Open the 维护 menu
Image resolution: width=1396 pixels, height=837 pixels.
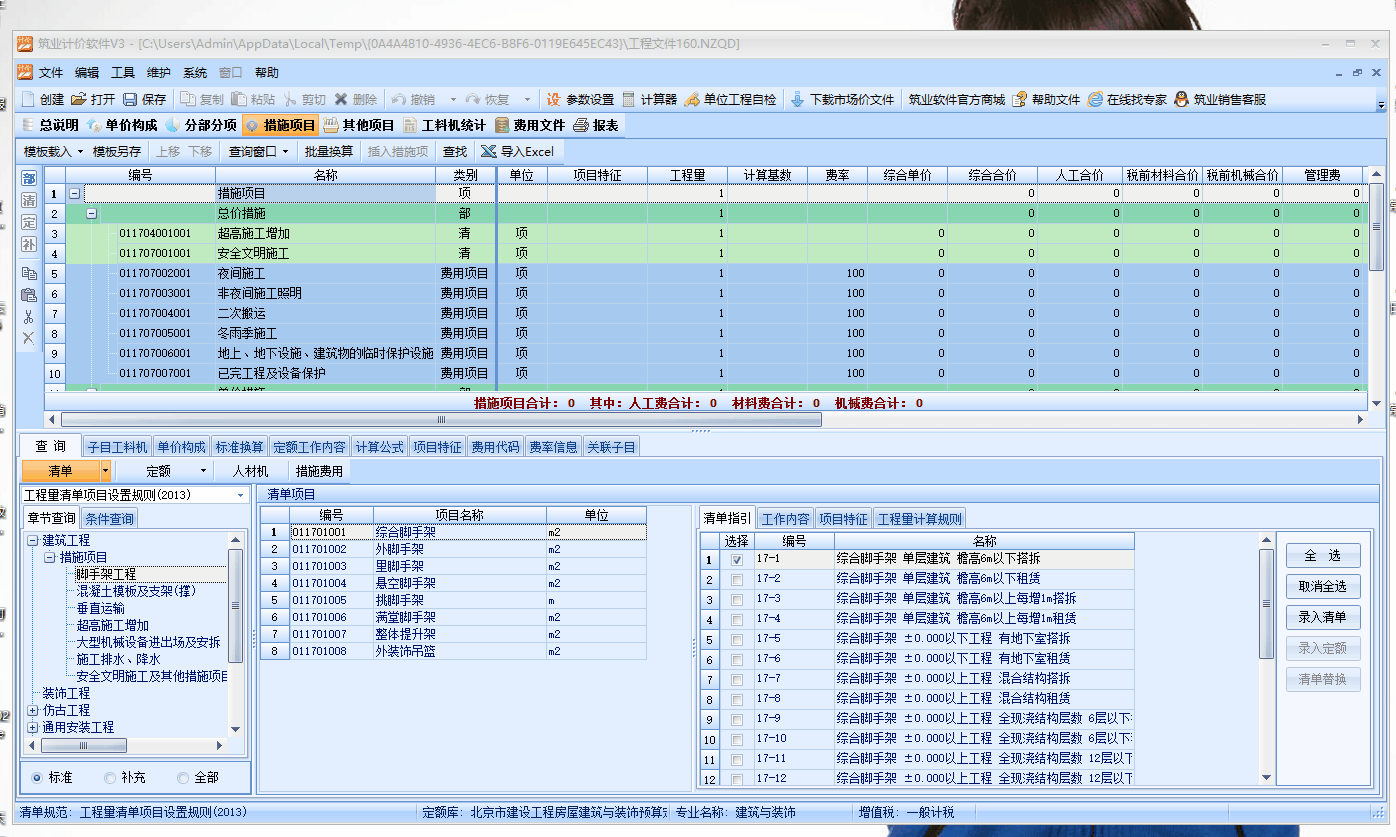(158, 73)
